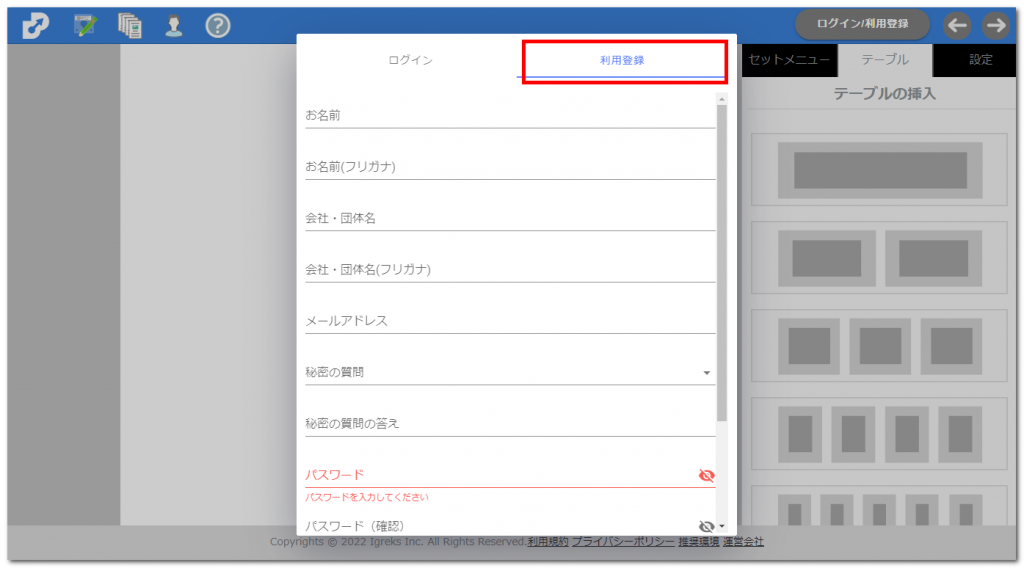Open the documents list icon in header
1024x568 pixels.
[x=130, y=25]
